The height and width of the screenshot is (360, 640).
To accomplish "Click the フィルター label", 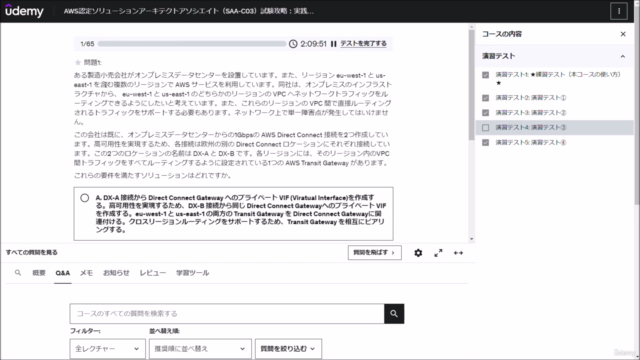I will click(x=85, y=331).
